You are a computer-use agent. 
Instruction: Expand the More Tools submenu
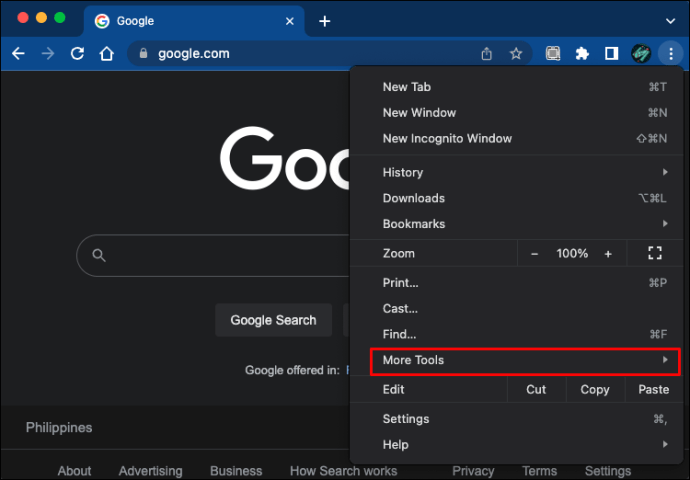pyautogui.click(x=524, y=360)
